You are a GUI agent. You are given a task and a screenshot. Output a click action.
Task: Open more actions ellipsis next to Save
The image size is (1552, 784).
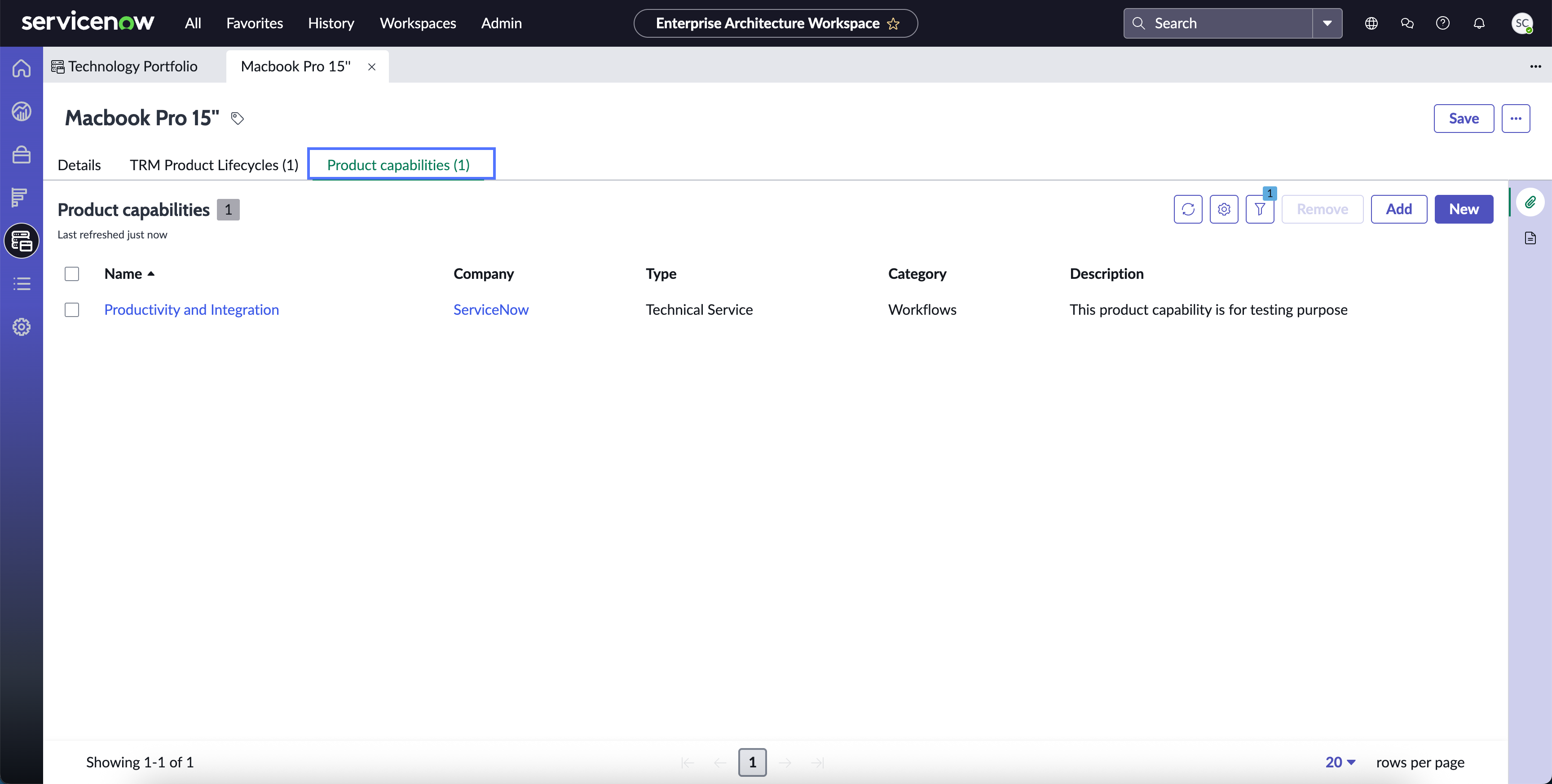tap(1515, 119)
